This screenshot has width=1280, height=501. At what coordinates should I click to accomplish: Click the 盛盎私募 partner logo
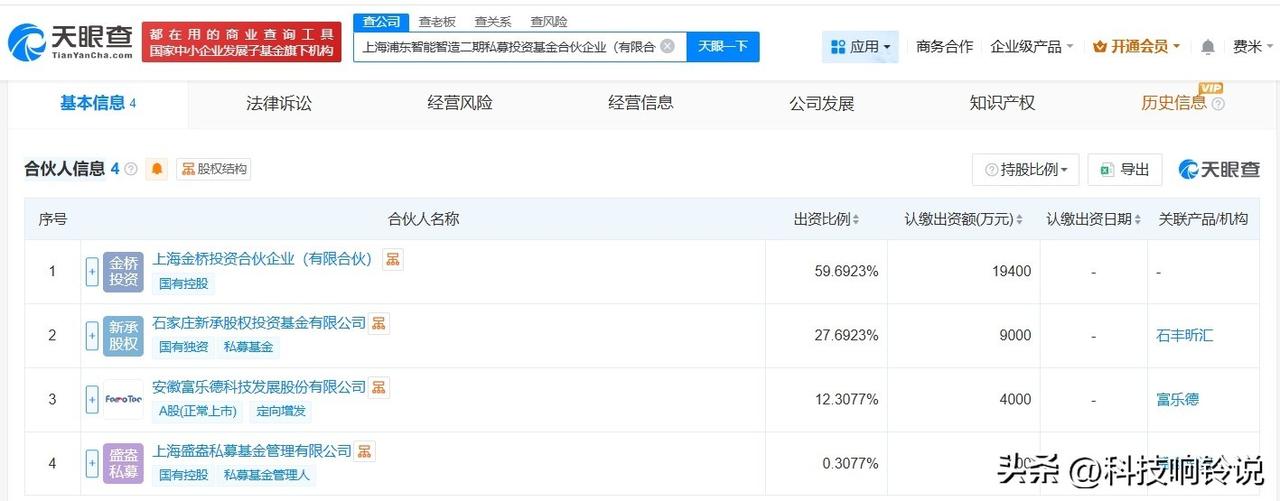coord(123,463)
